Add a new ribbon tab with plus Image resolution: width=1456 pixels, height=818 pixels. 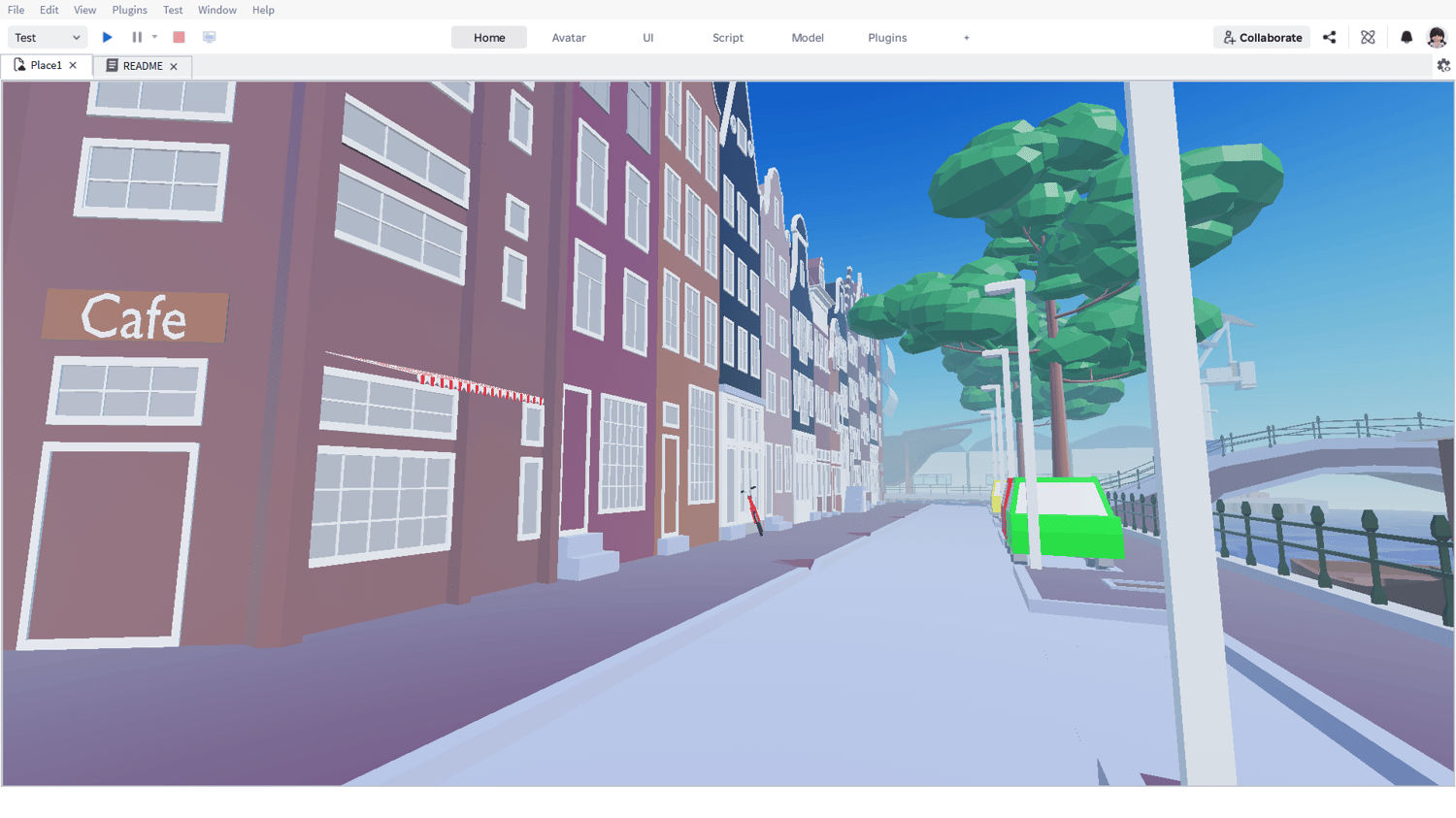[x=967, y=38]
